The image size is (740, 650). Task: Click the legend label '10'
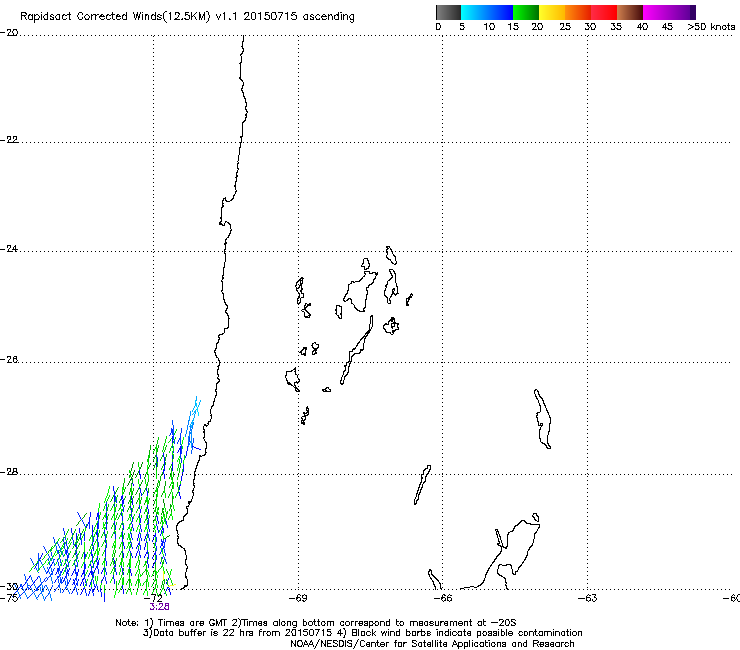(489, 27)
